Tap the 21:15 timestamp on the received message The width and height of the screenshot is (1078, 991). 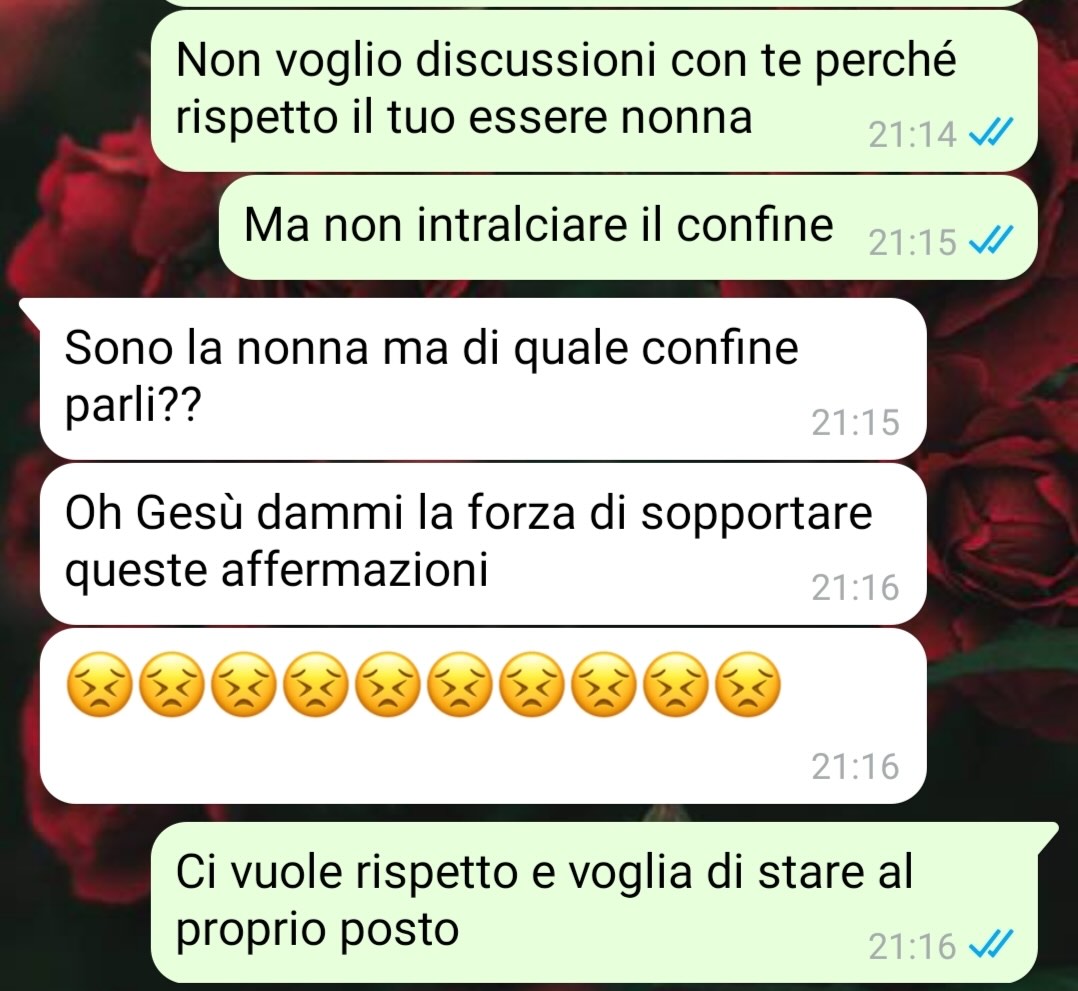point(855,422)
